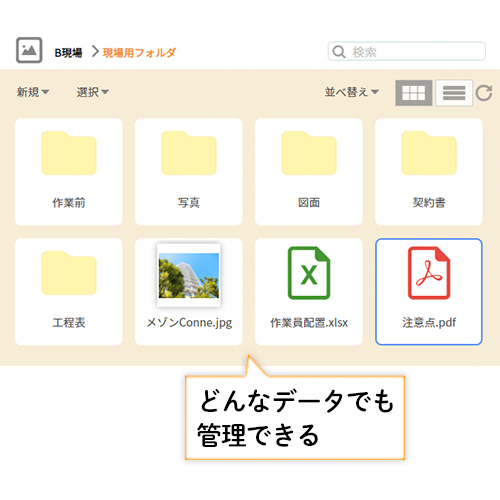Open the 現場用フォルダ breadcrumb
Viewport: 500px width, 500px height.
tap(139, 53)
